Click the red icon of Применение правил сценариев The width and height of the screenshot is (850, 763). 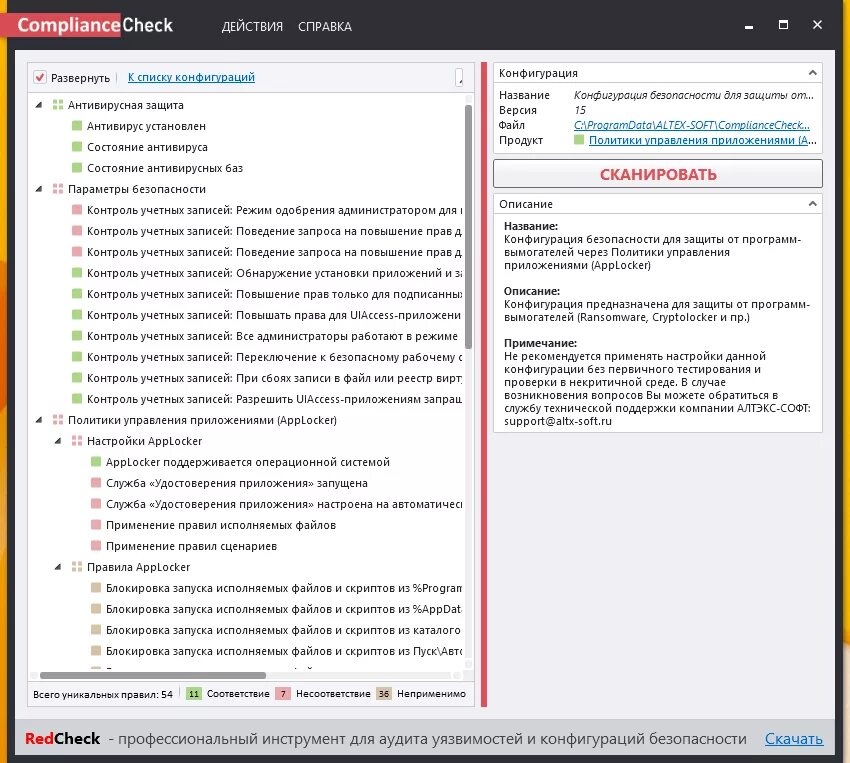tap(96, 546)
